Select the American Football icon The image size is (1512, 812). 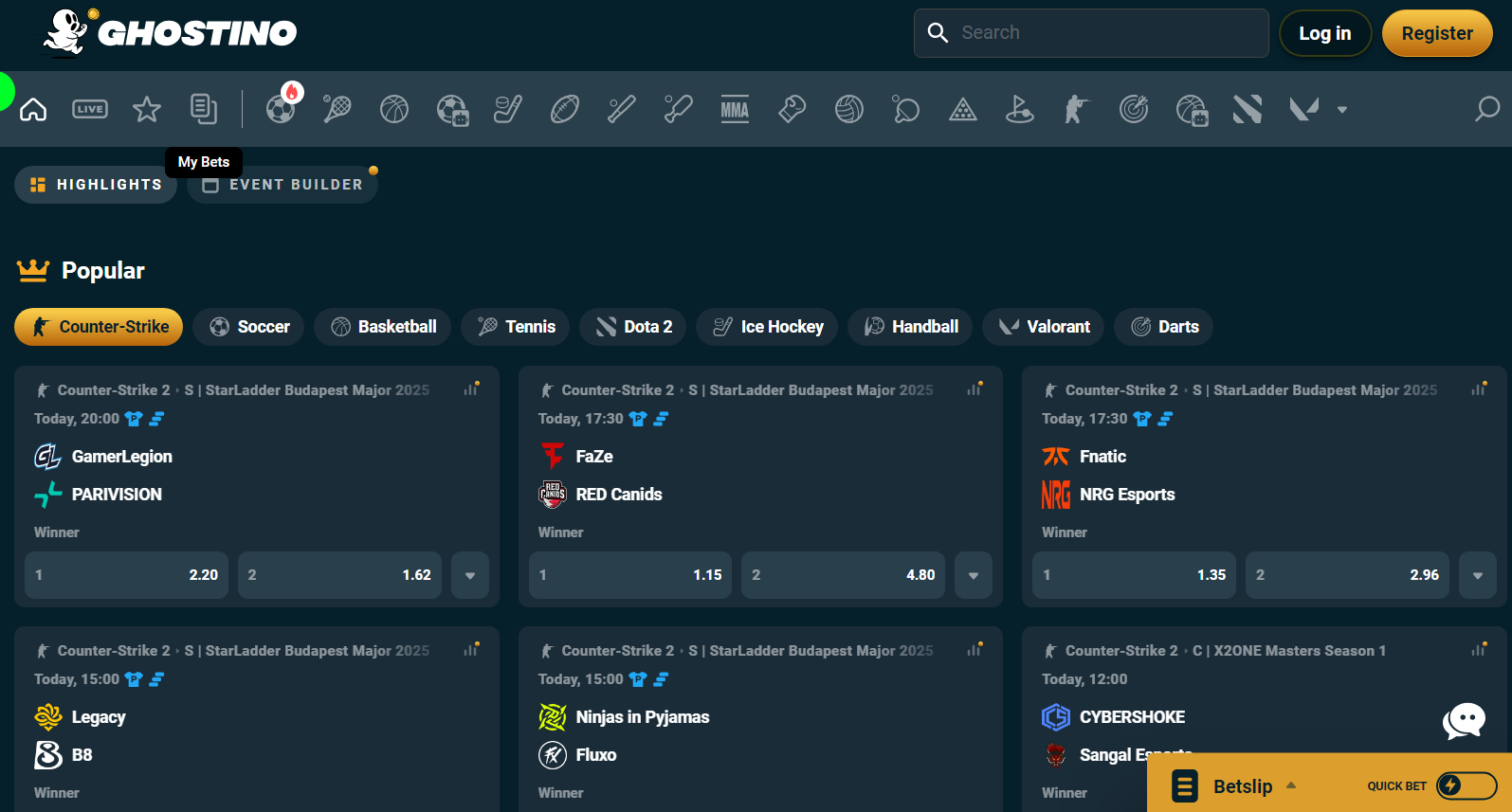click(565, 110)
